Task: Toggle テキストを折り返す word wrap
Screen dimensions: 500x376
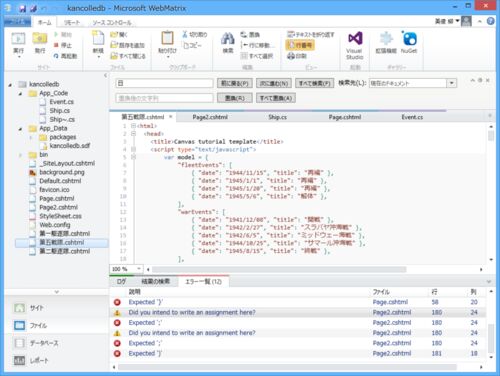Action: pos(311,34)
